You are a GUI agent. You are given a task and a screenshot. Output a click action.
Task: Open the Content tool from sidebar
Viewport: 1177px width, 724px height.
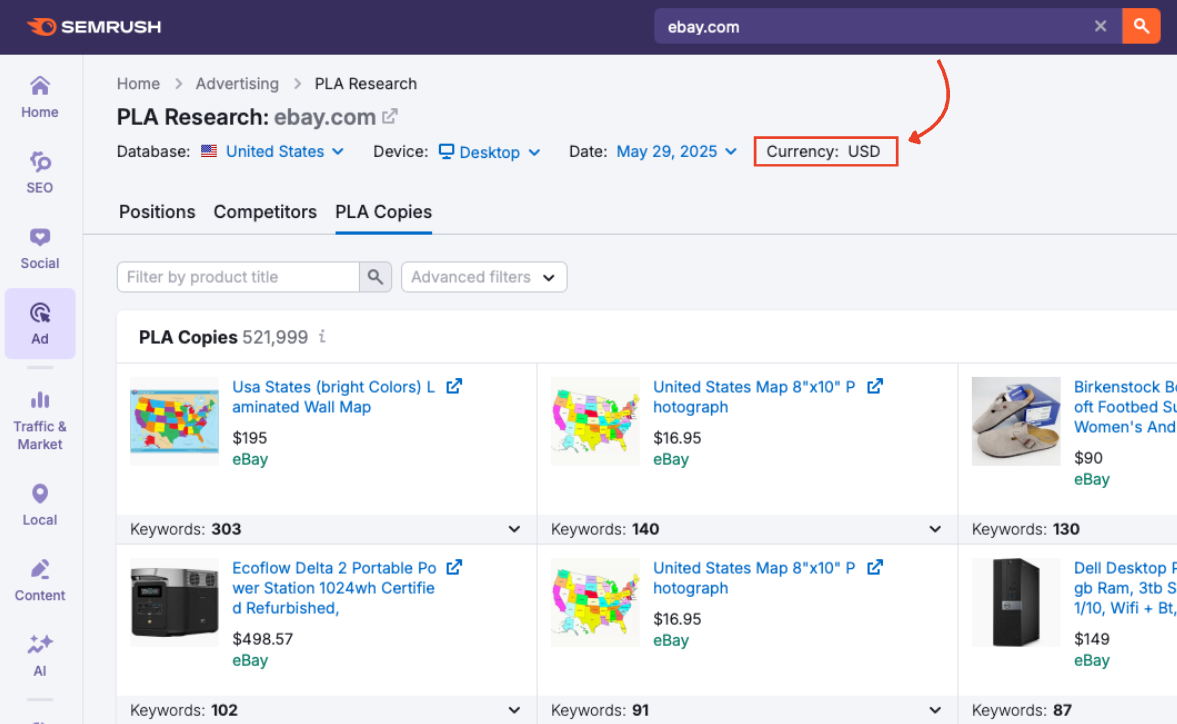point(39,579)
